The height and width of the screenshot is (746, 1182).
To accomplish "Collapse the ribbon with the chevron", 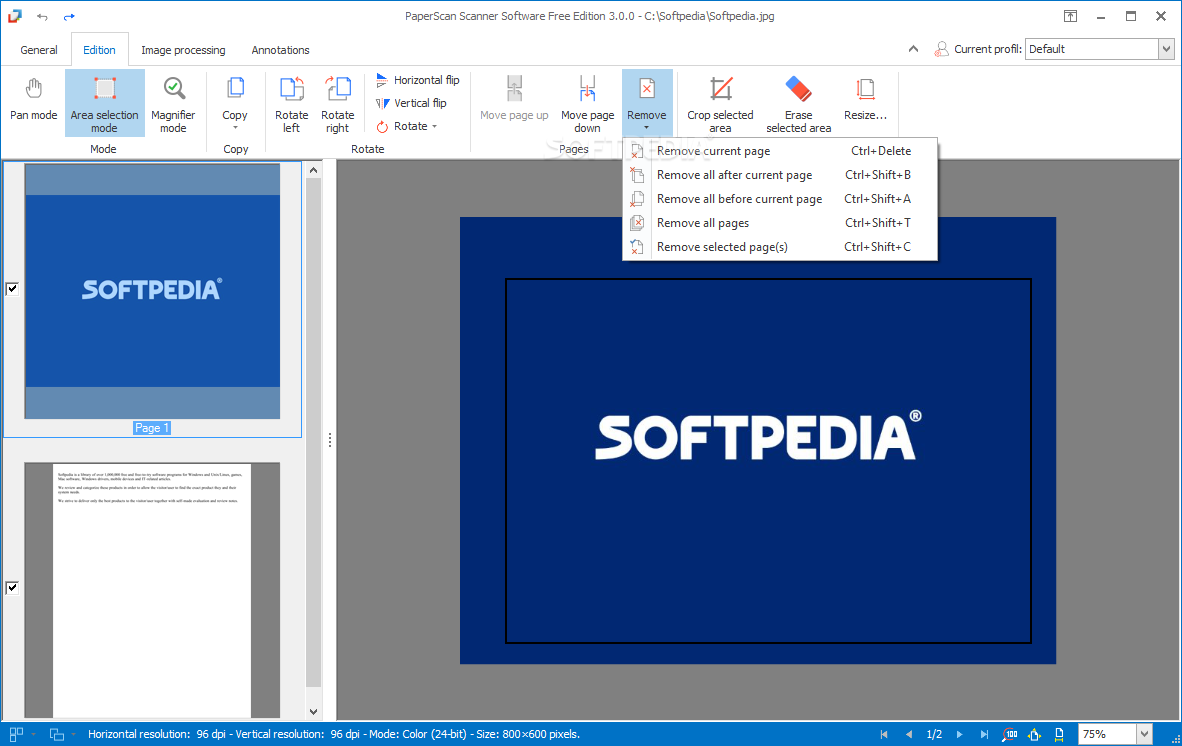I will coord(913,49).
